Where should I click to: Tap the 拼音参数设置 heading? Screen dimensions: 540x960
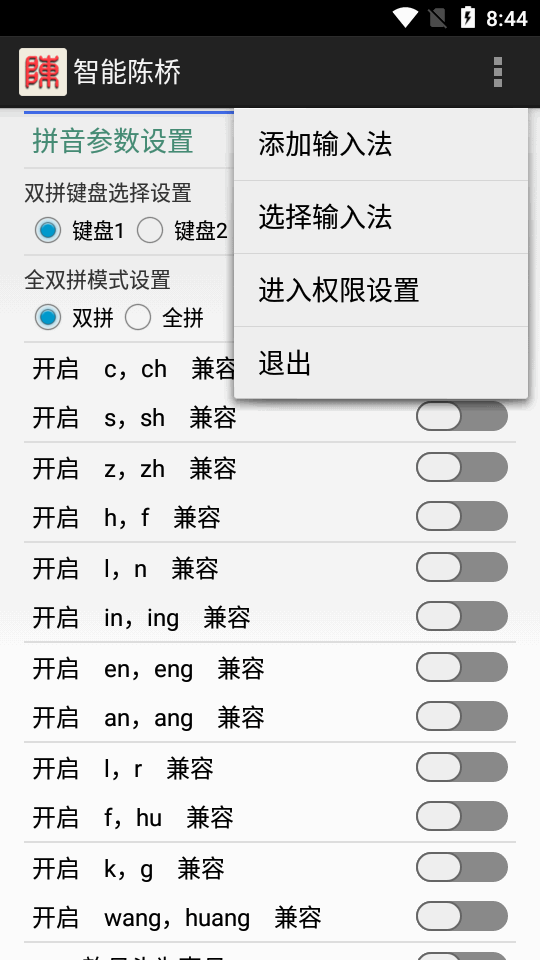pyautogui.click(x=113, y=141)
